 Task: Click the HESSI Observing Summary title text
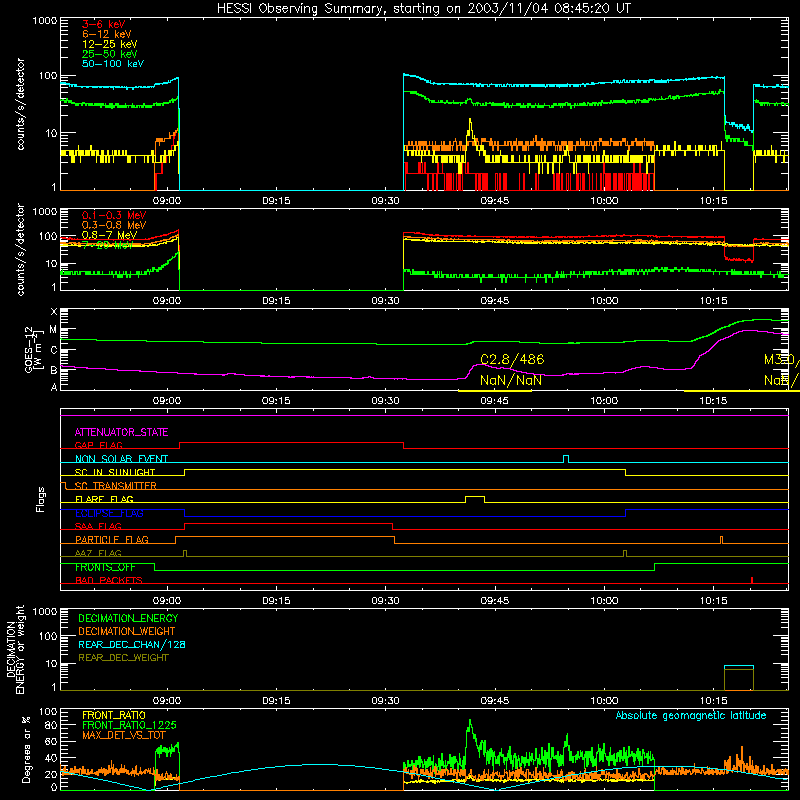click(423, 9)
